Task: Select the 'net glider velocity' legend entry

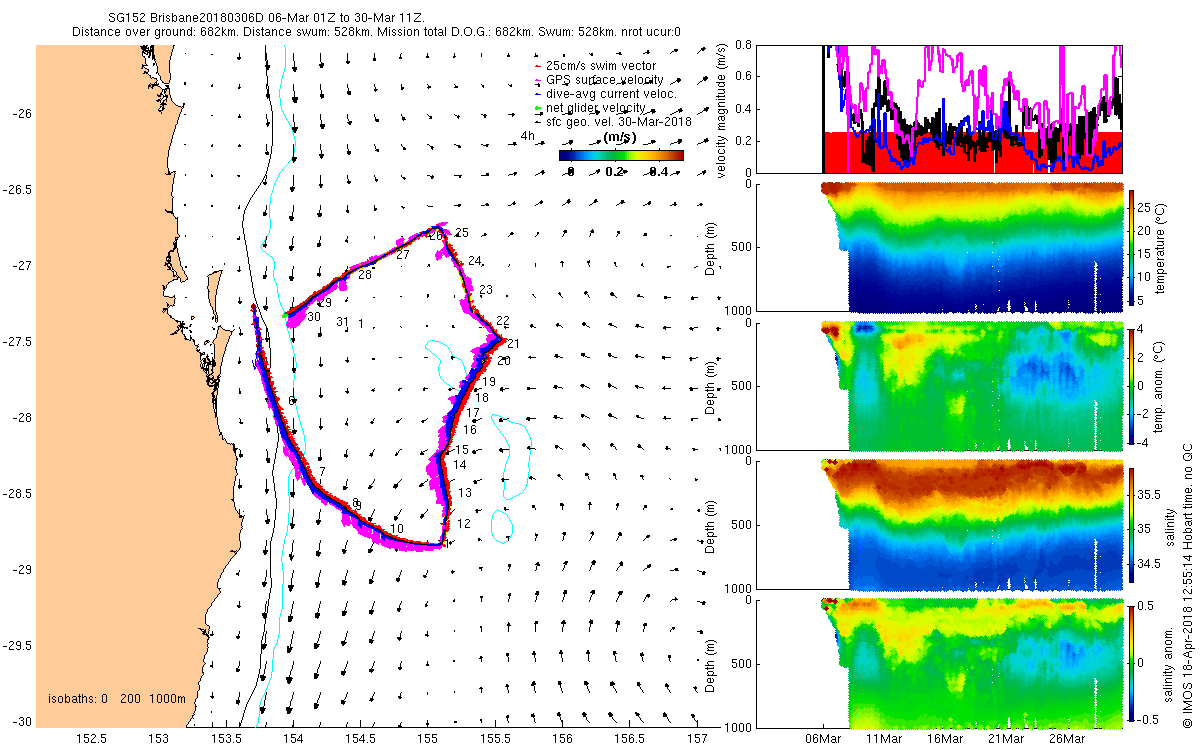Action: click(595, 108)
